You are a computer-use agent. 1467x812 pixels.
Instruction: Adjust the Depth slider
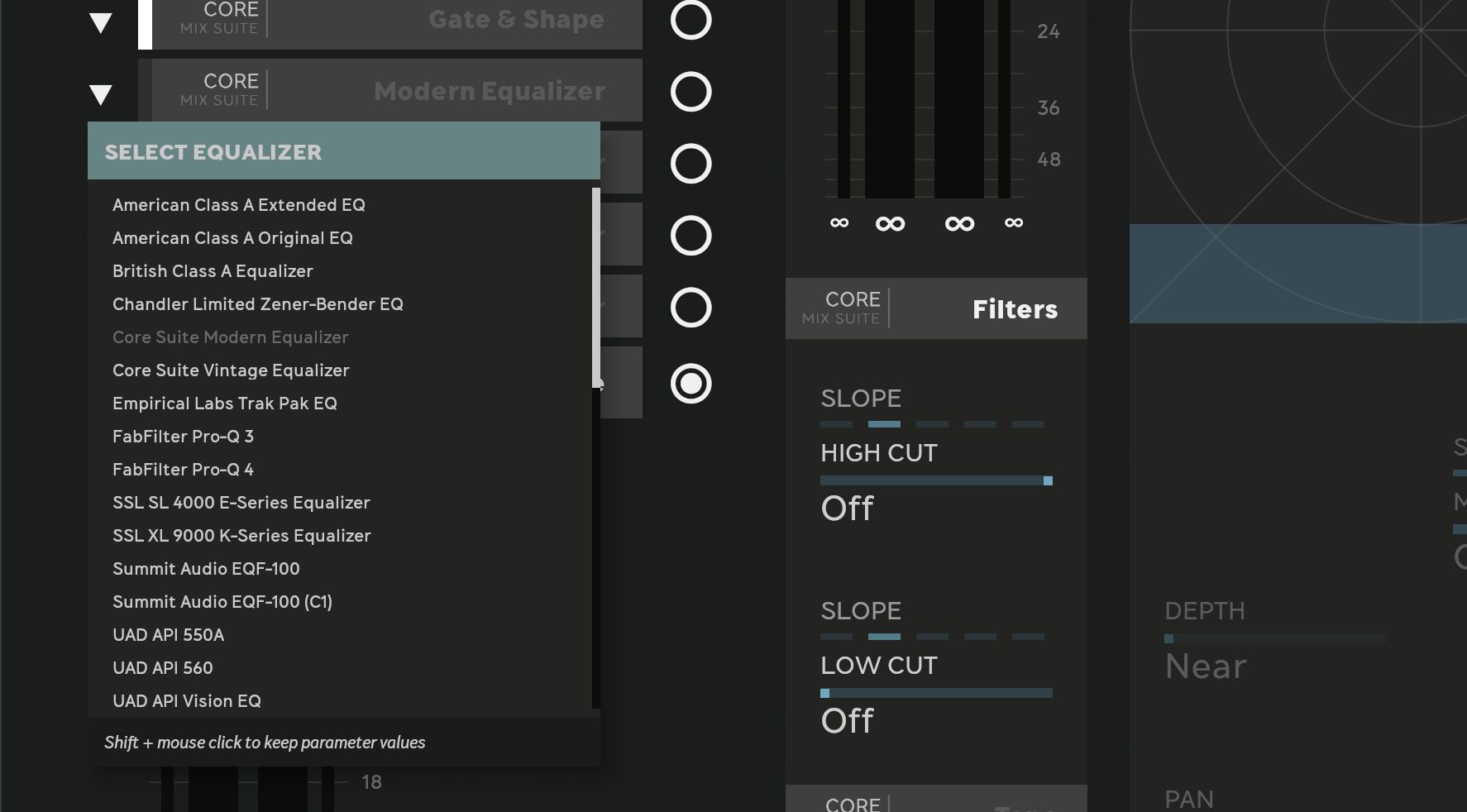pyautogui.click(x=1275, y=638)
